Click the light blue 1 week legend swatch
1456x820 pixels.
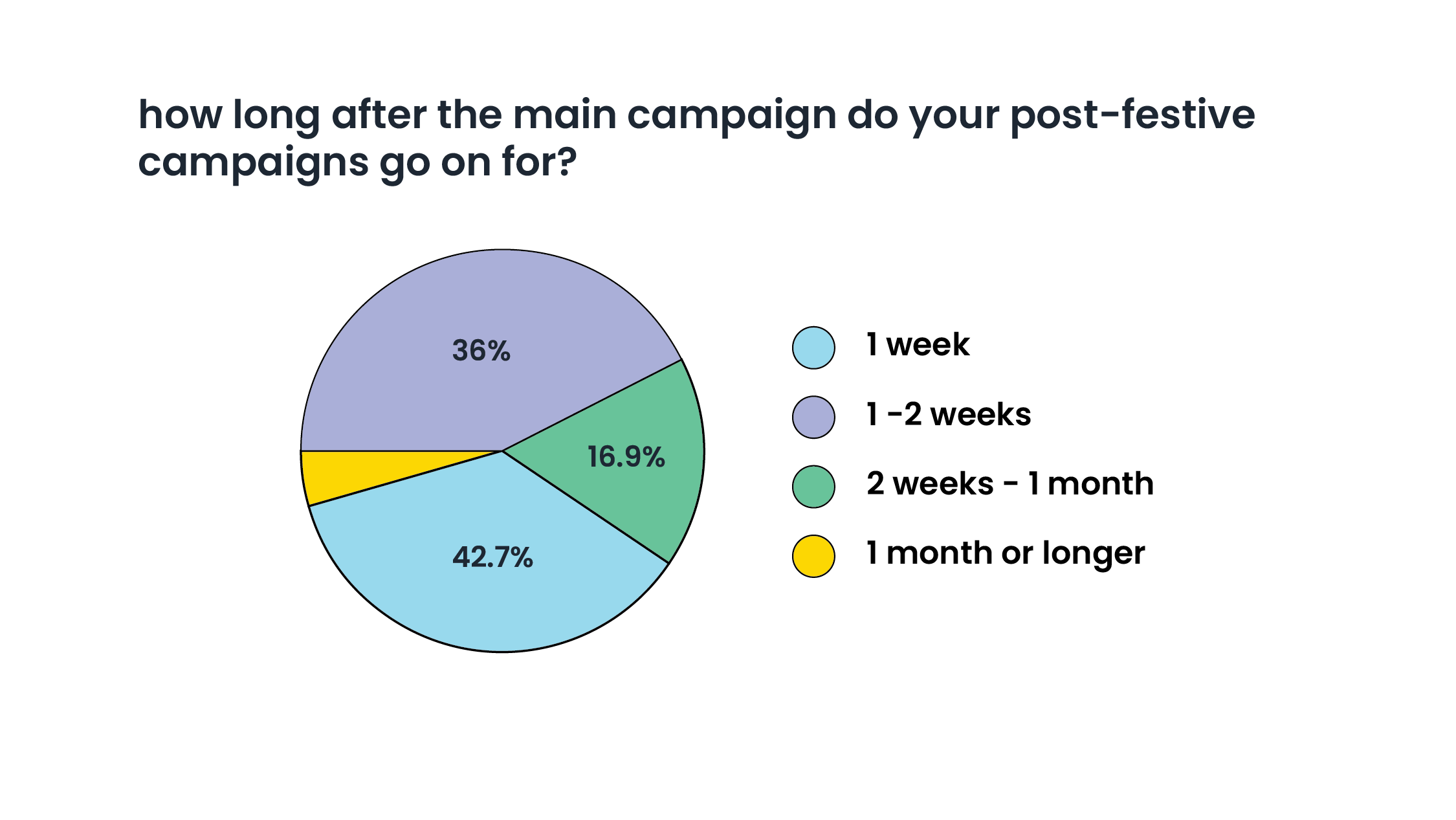coord(813,348)
